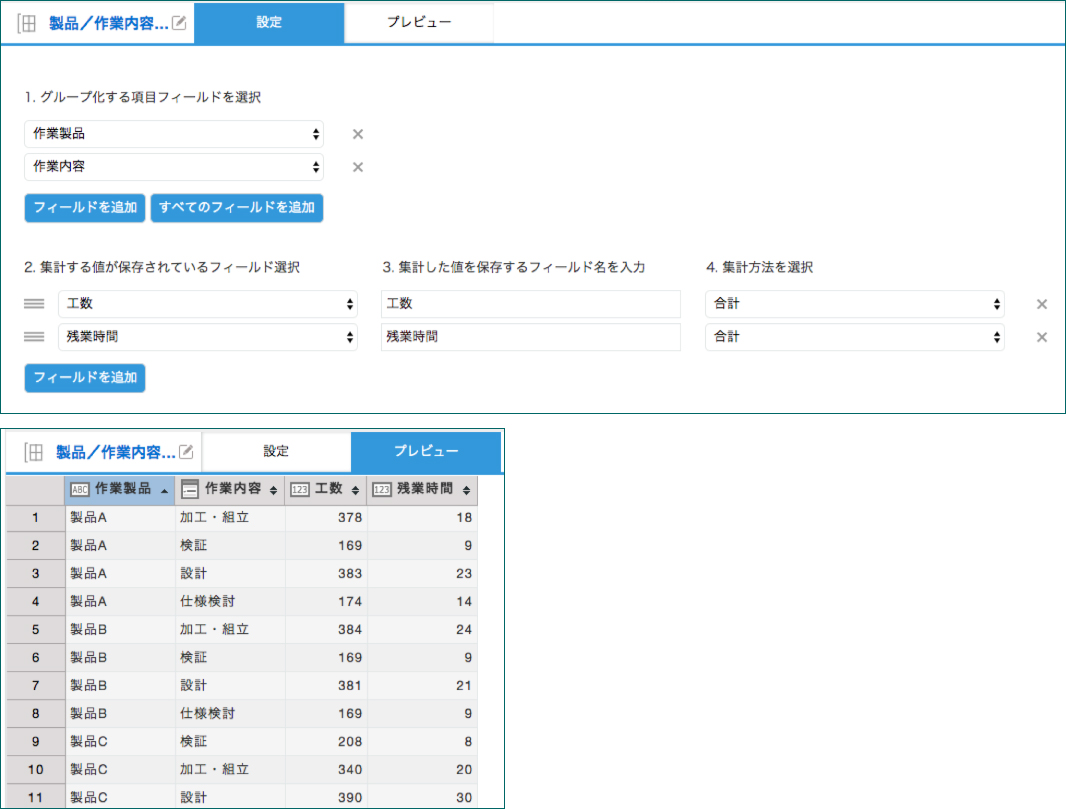Screen dimensions: 1066x809
Task: Click the 製品C cell in row 9
Action: [120, 742]
